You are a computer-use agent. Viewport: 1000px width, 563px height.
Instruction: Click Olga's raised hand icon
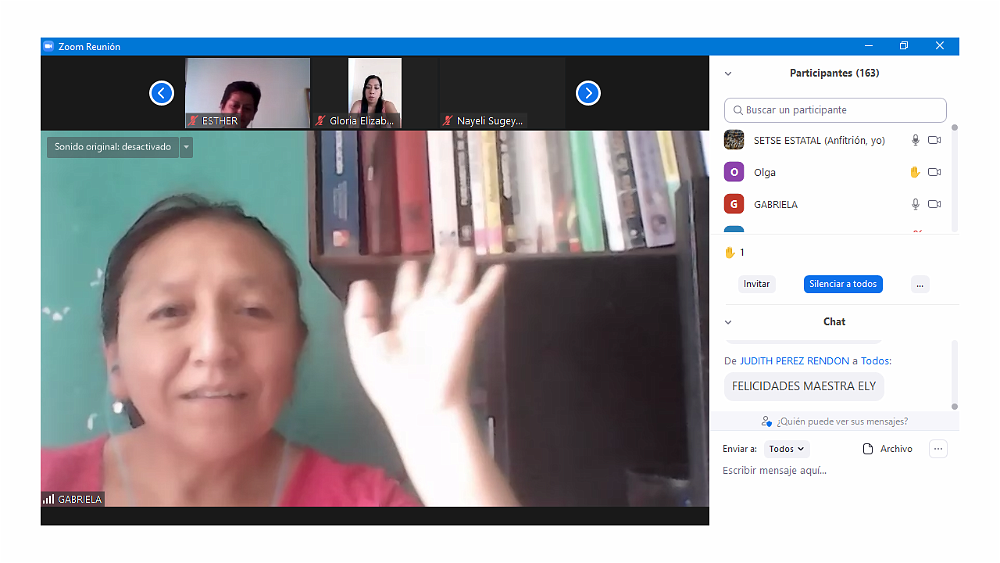(x=914, y=172)
